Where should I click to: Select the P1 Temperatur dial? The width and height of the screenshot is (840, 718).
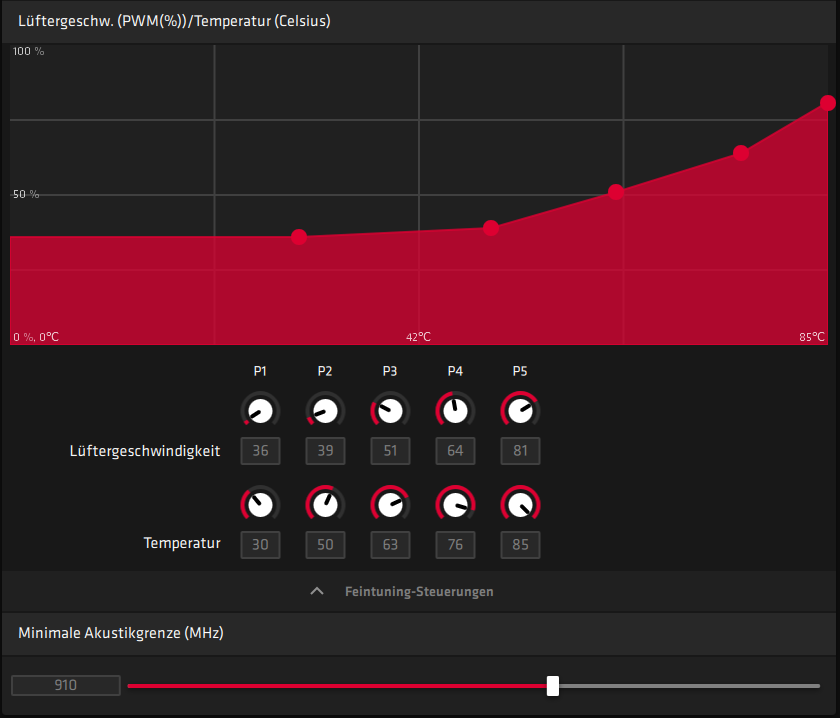pyautogui.click(x=260, y=503)
